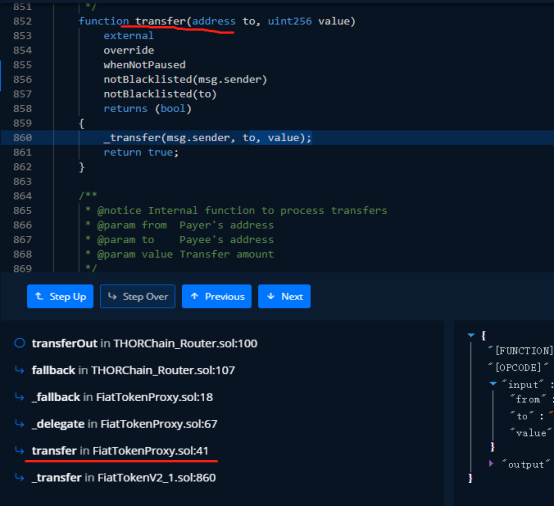Click arrow icon beside transfer FiatTokenProxy row
The height and width of the screenshot is (507, 554).
click(x=19, y=450)
